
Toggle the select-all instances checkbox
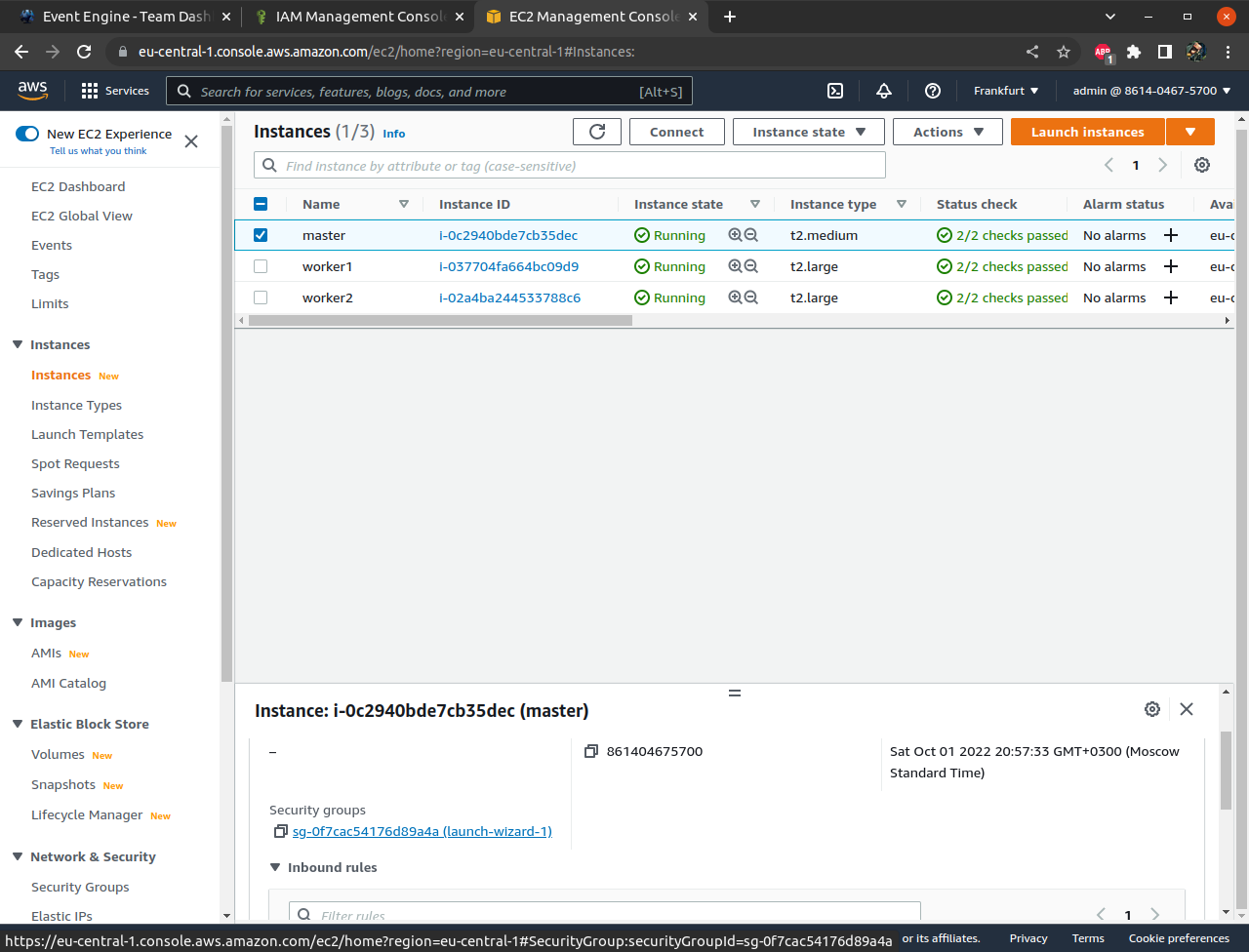(261, 204)
